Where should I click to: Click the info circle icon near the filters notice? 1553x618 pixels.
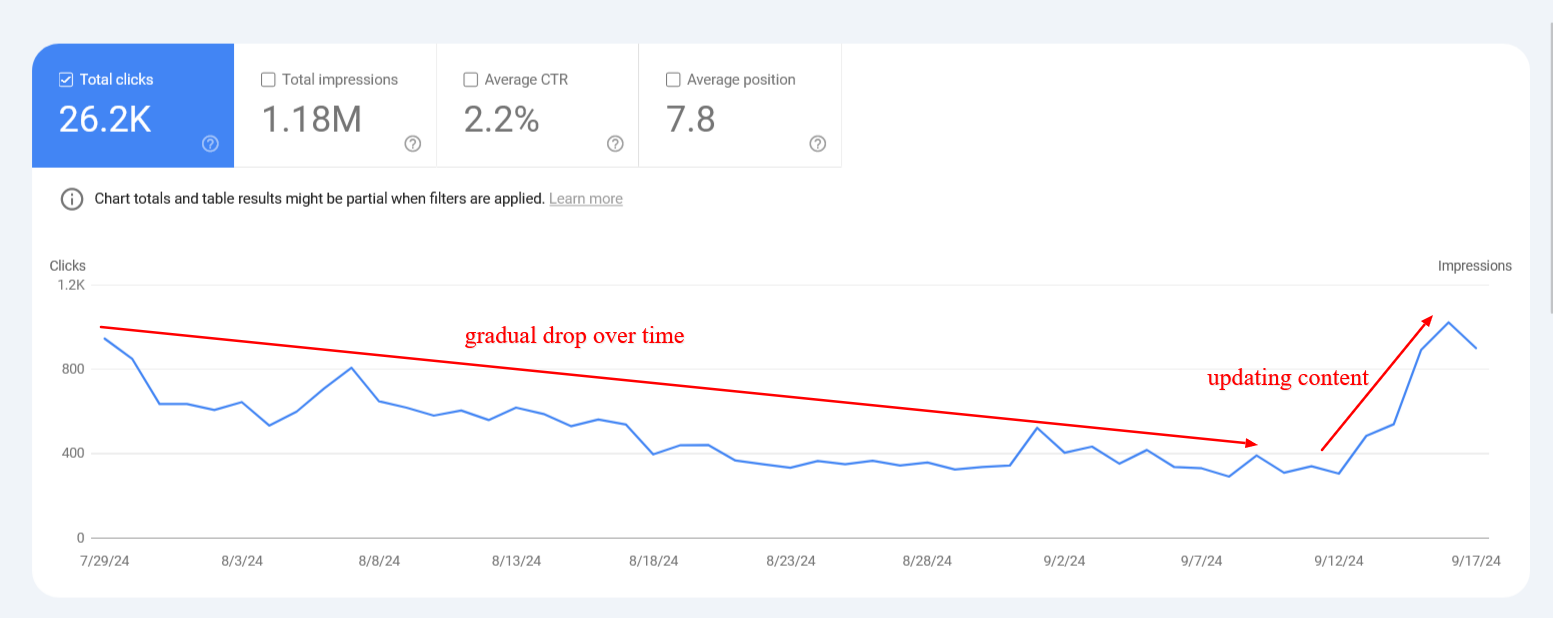(x=71, y=199)
